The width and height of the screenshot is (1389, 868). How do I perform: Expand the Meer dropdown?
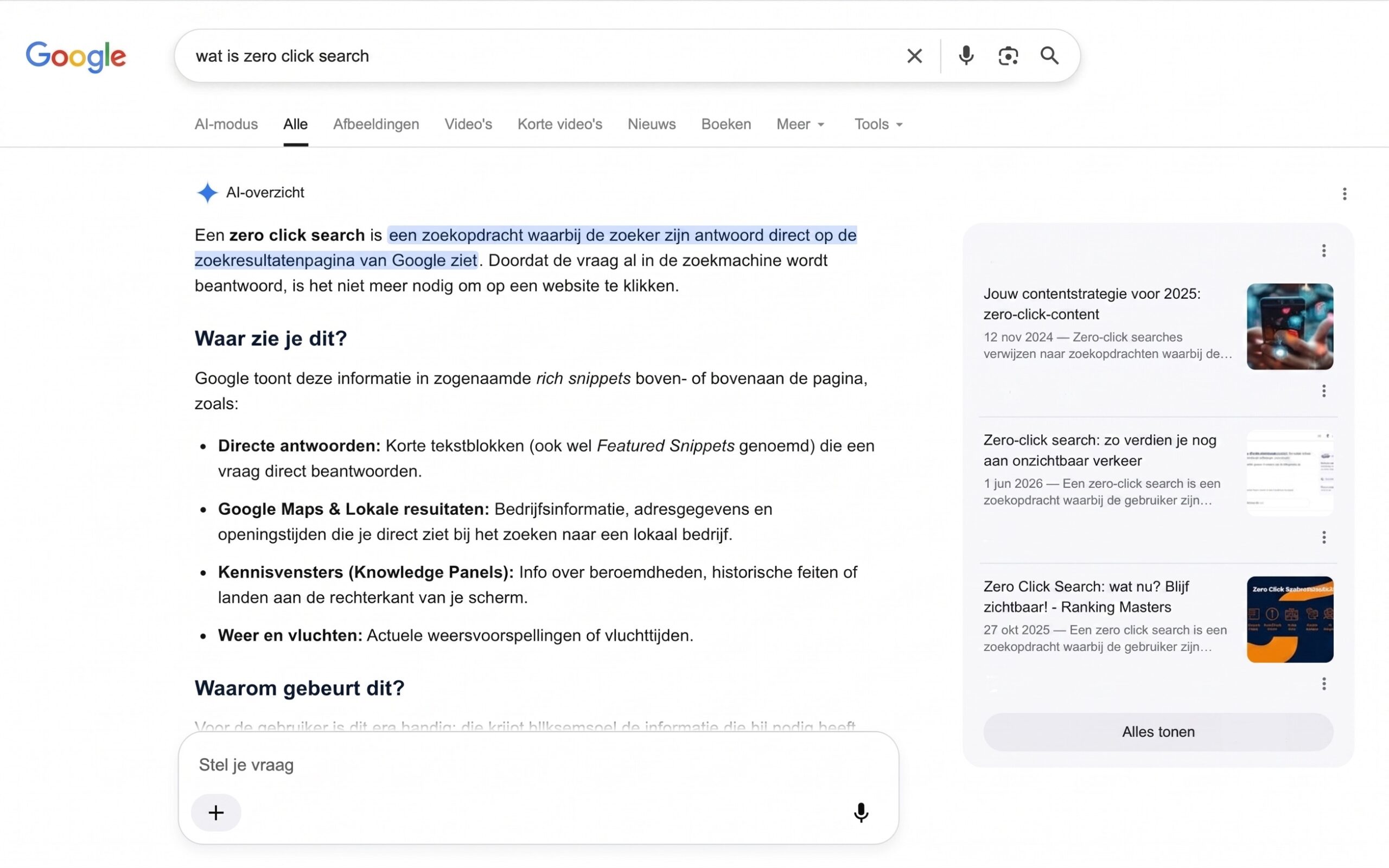pyautogui.click(x=800, y=124)
